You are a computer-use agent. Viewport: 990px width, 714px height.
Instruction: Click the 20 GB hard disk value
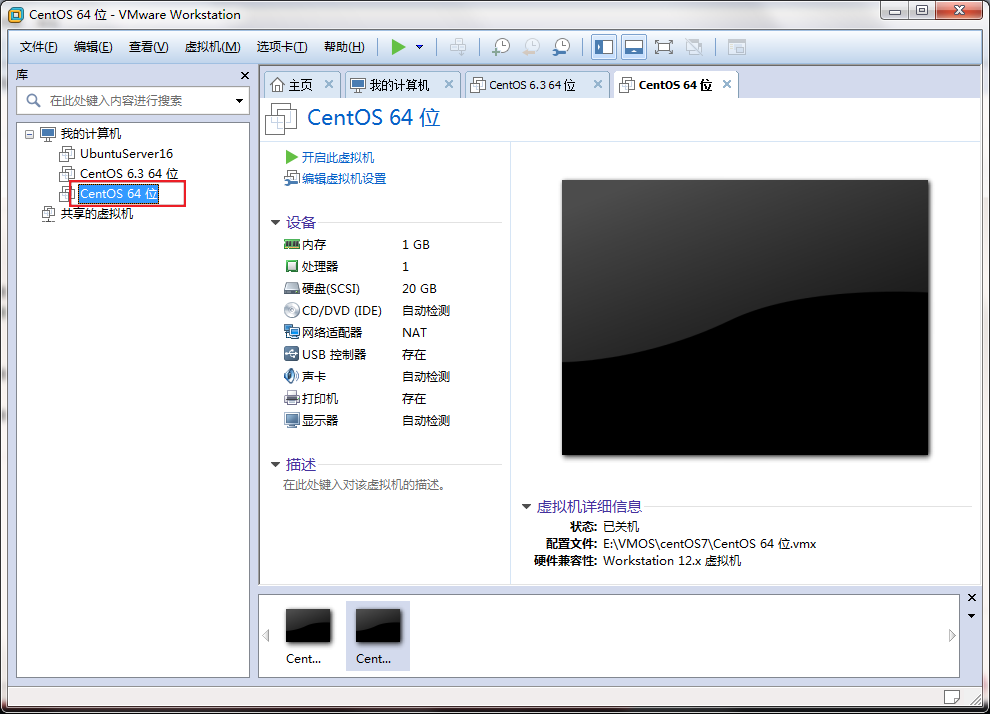click(419, 289)
